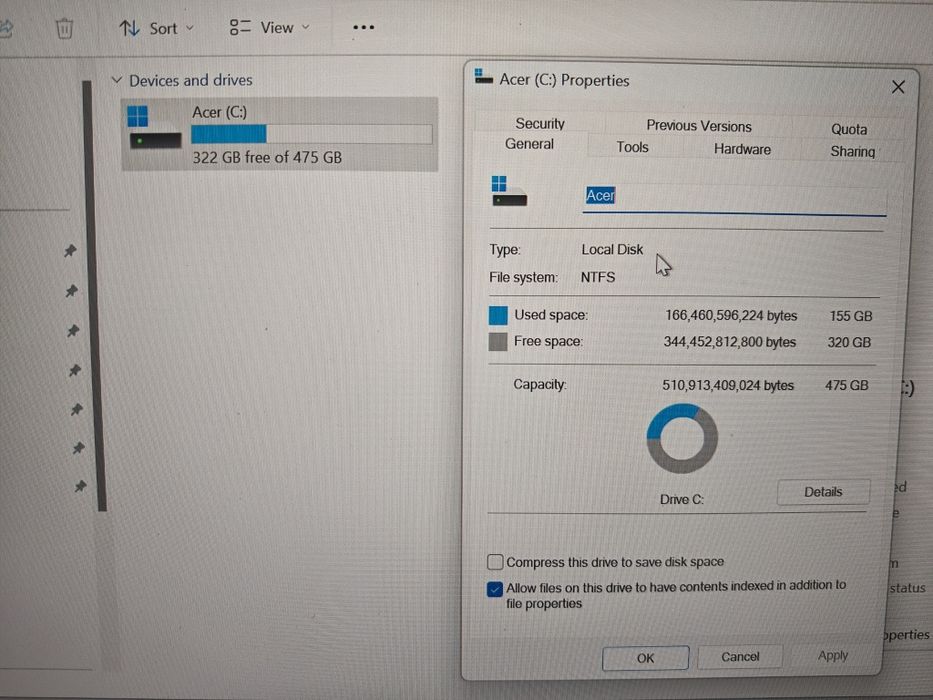Switch to the Sharing tab
This screenshot has height=700, width=933.
pyautogui.click(x=852, y=152)
